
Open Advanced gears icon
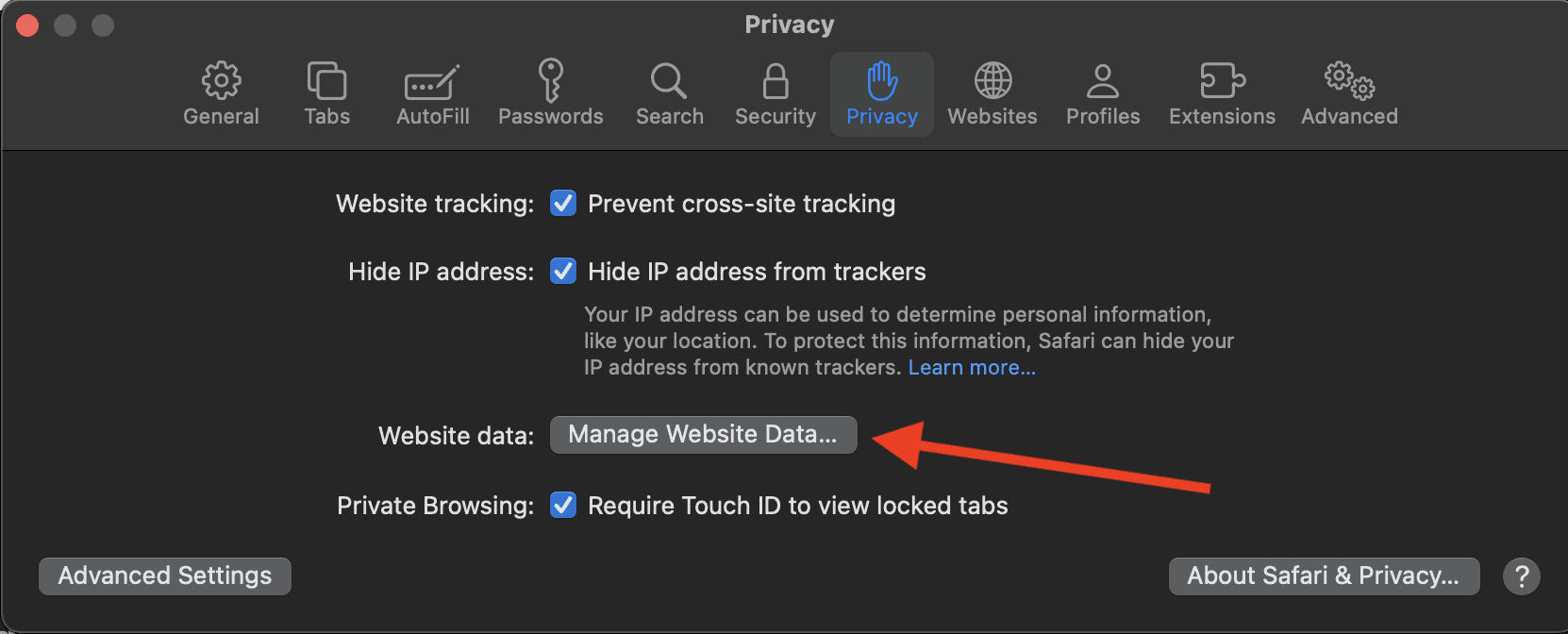(1349, 82)
